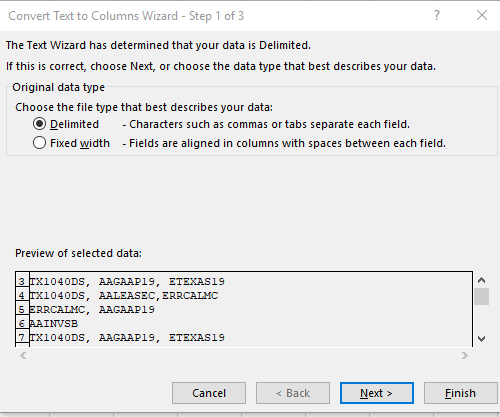The image size is (500, 417).
Task: Select the Delimited radio button
Action: pyautogui.click(x=39, y=124)
